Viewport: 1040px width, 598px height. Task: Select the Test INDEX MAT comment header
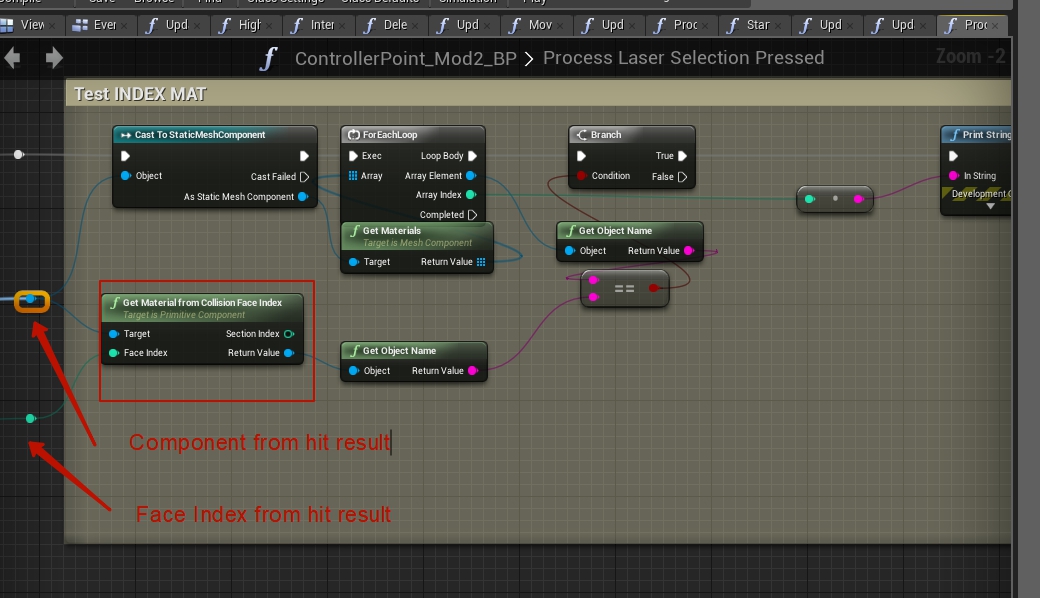pos(140,94)
